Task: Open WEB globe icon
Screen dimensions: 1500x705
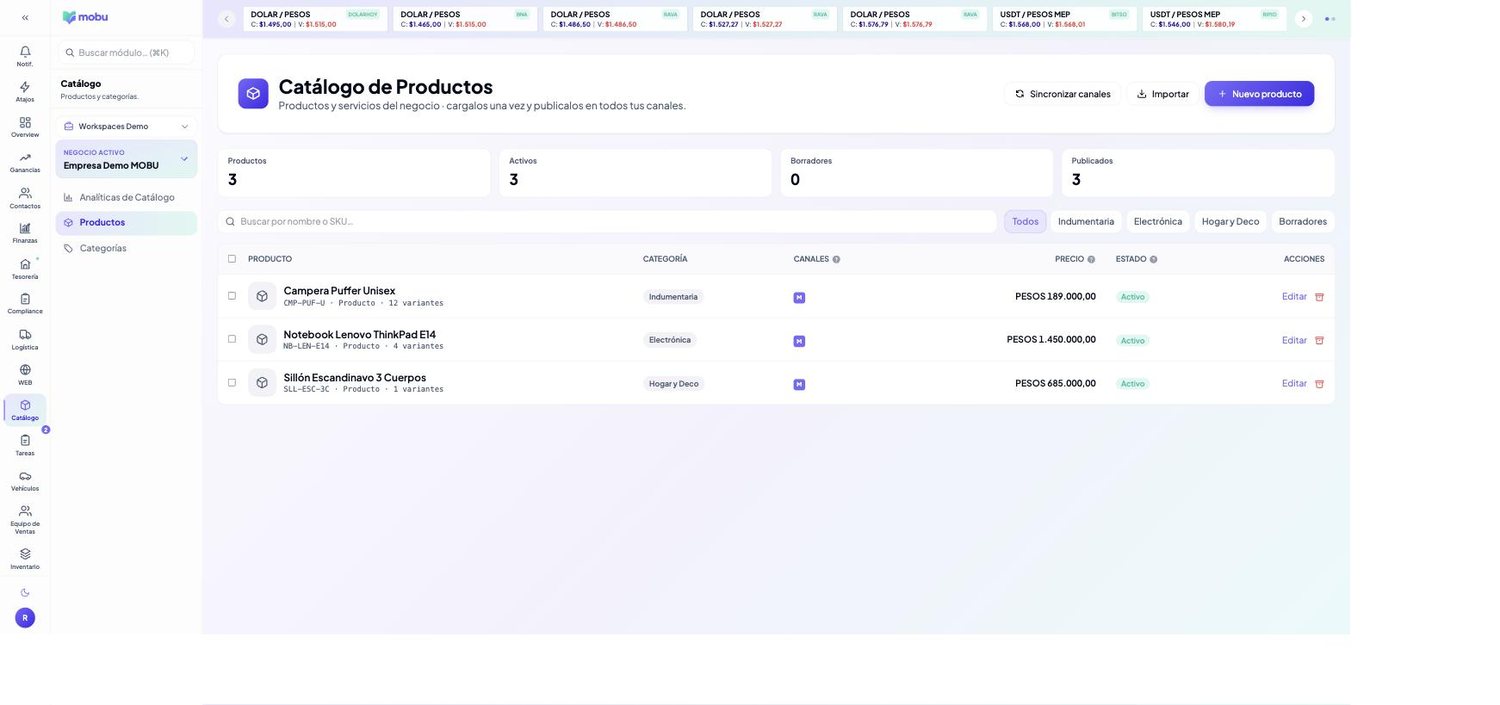Action: pos(25,370)
